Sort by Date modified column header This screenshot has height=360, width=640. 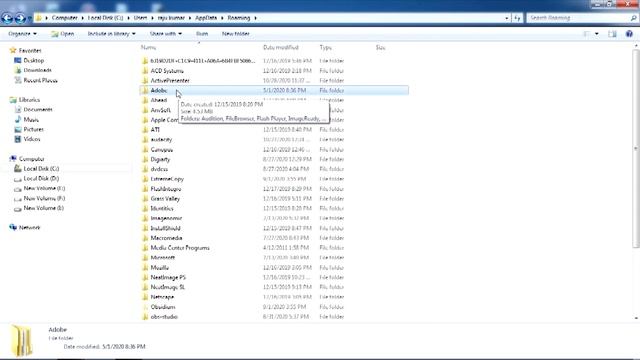281,47
